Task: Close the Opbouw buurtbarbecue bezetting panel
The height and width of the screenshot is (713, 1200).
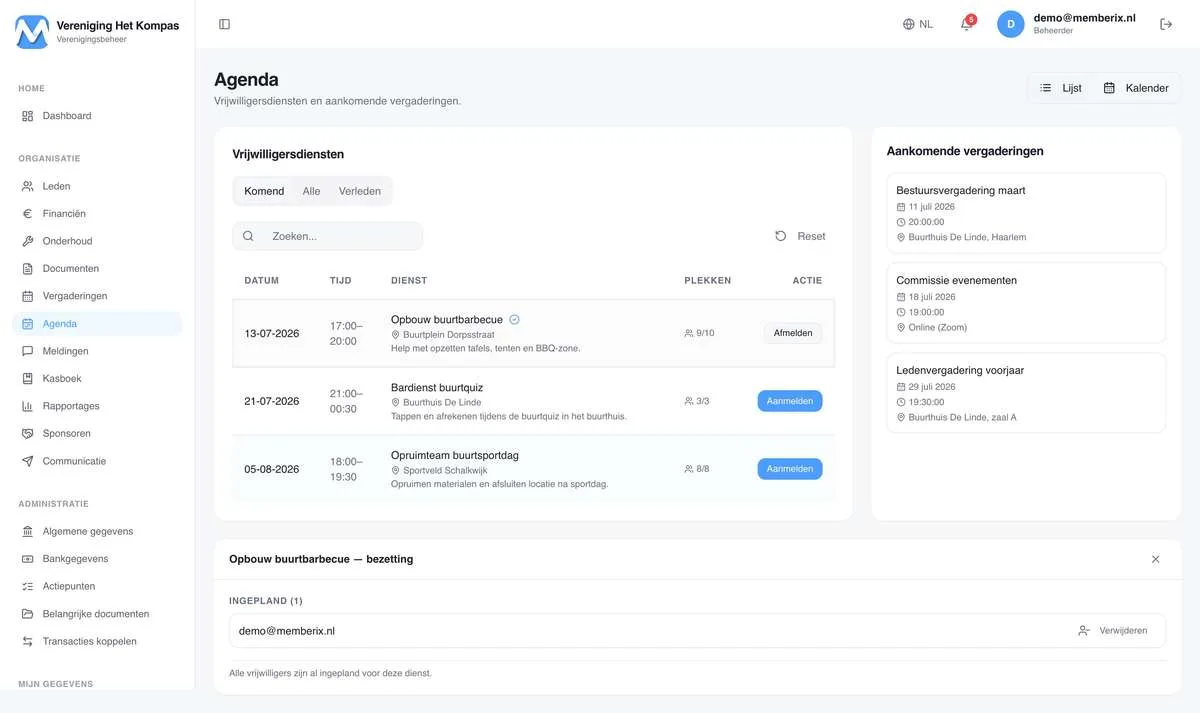Action: (1156, 559)
